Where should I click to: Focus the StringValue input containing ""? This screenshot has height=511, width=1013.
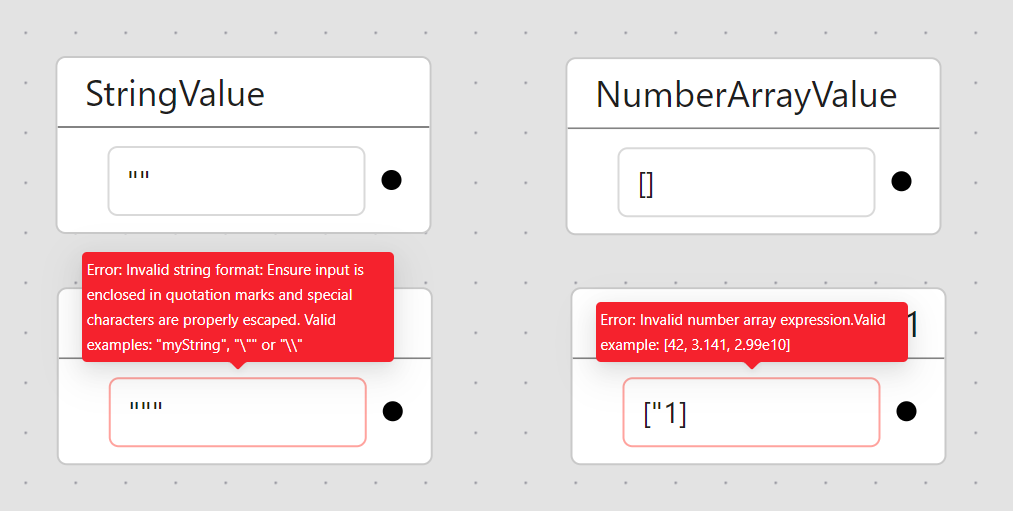click(236, 181)
